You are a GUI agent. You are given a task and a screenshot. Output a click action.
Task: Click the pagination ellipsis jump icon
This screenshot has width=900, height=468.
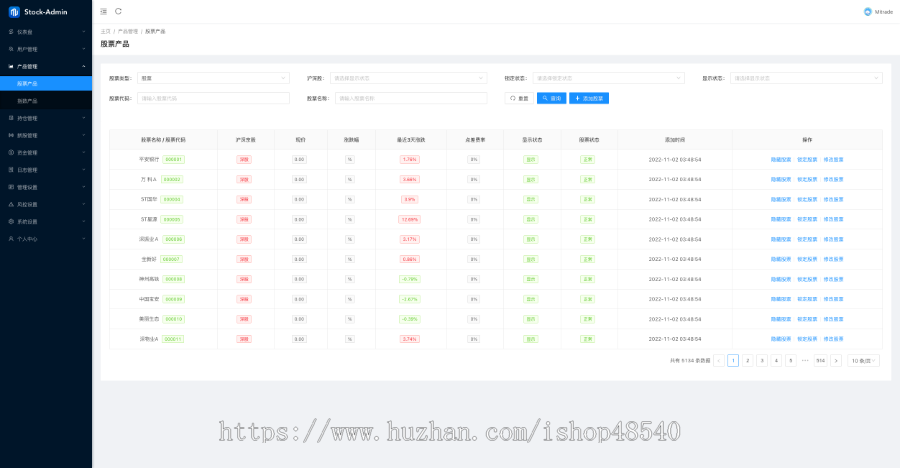pyautogui.click(x=805, y=361)
